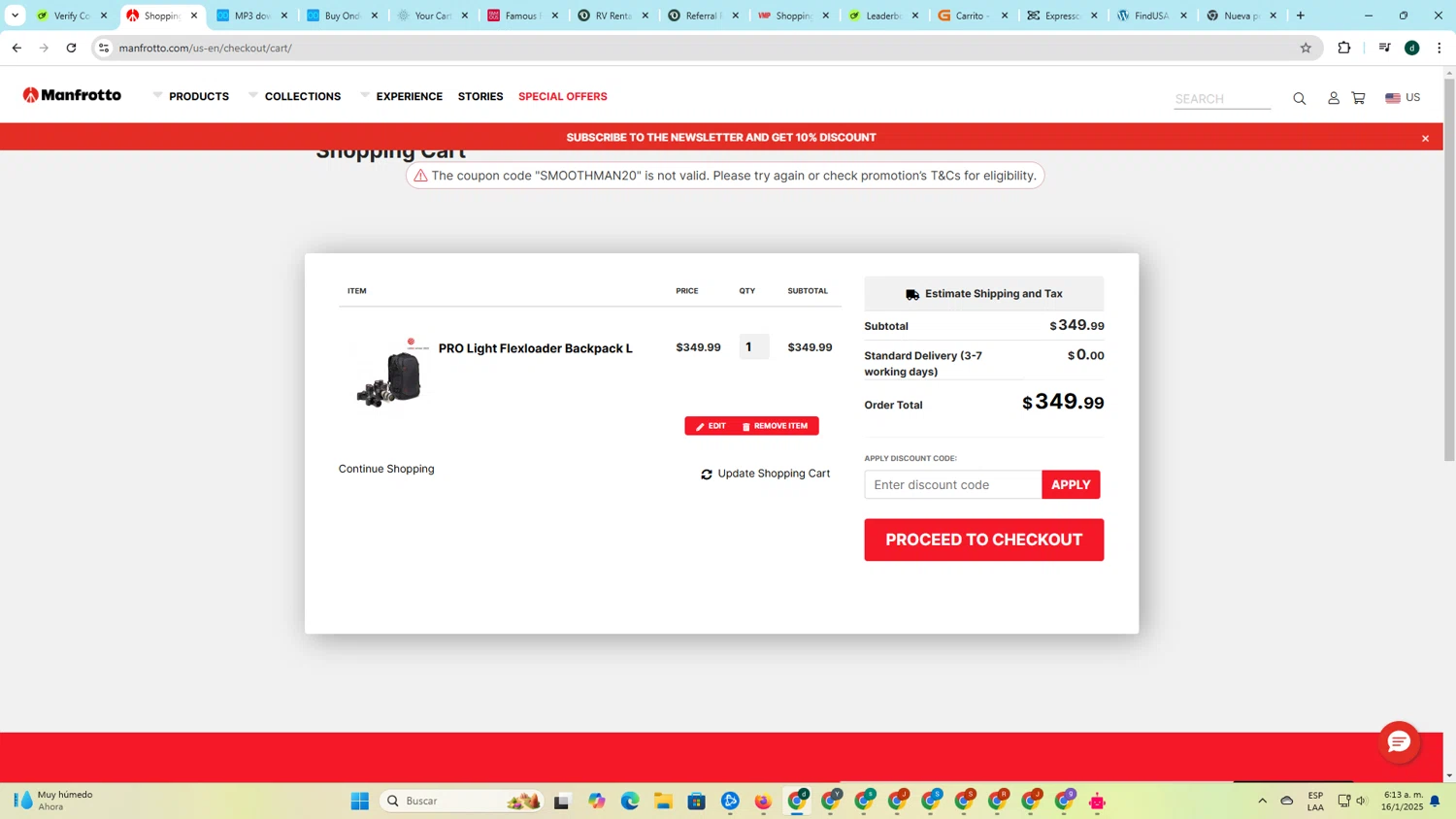Open PRO Light Flexloader Backpack L link
This screenshot has width=1456, height=819.
tap(536, 348)
